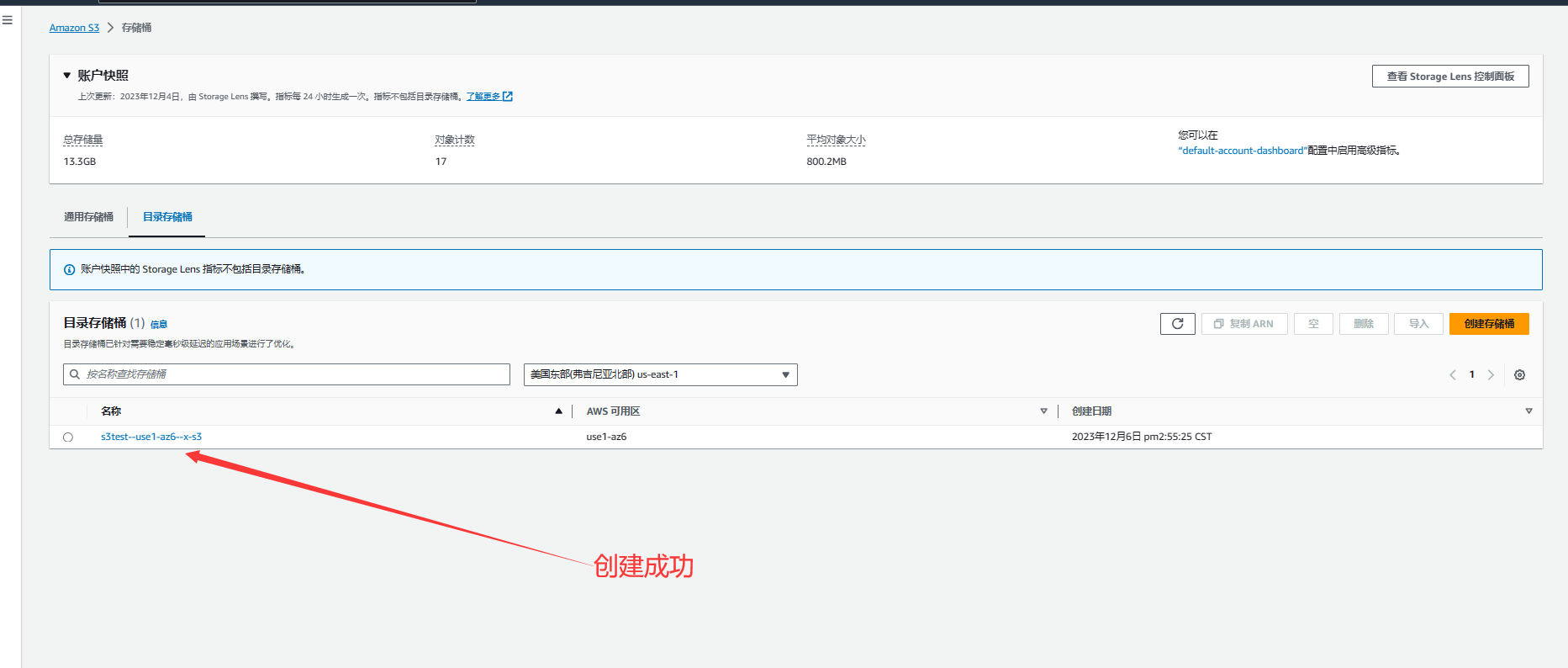Viewport: 1568px width, 668px height.
Task: Click the orange Create bucket button
Action: pyautogui.click(x=1489, y=324)
